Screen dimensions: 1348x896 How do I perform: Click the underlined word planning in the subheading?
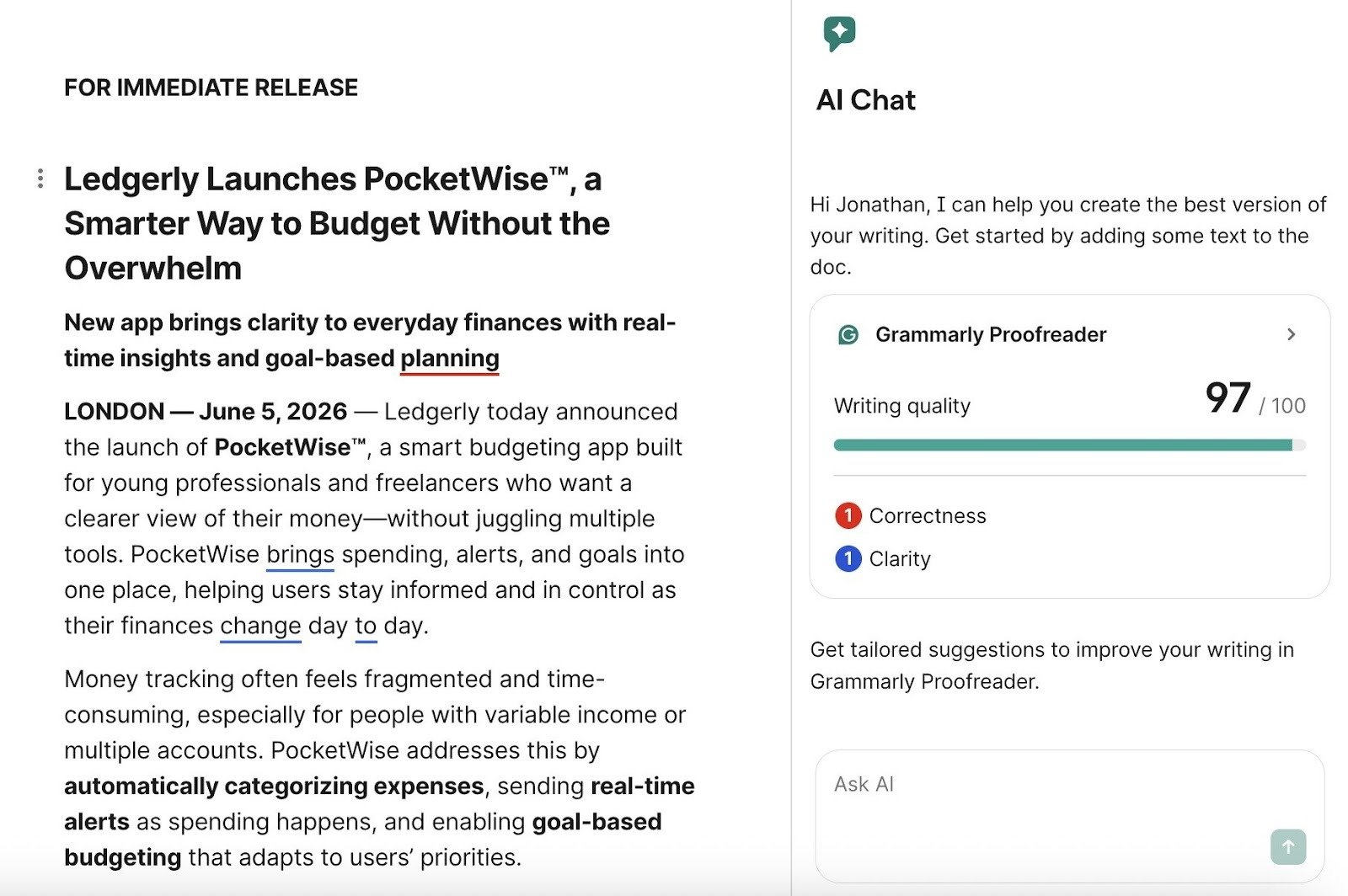pyautogui.click(x=447, y=358)
